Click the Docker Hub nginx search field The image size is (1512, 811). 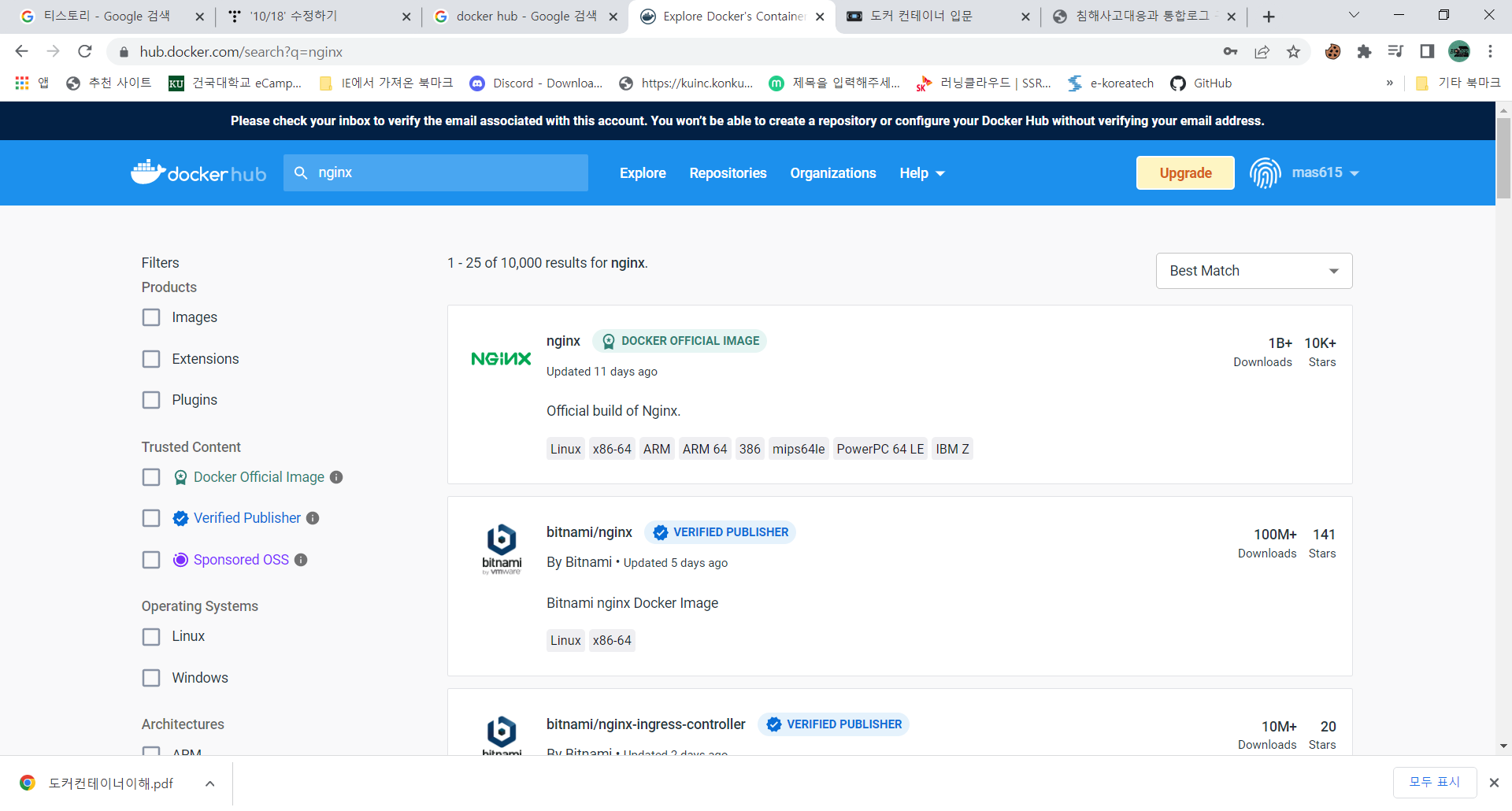pos(435,172)
